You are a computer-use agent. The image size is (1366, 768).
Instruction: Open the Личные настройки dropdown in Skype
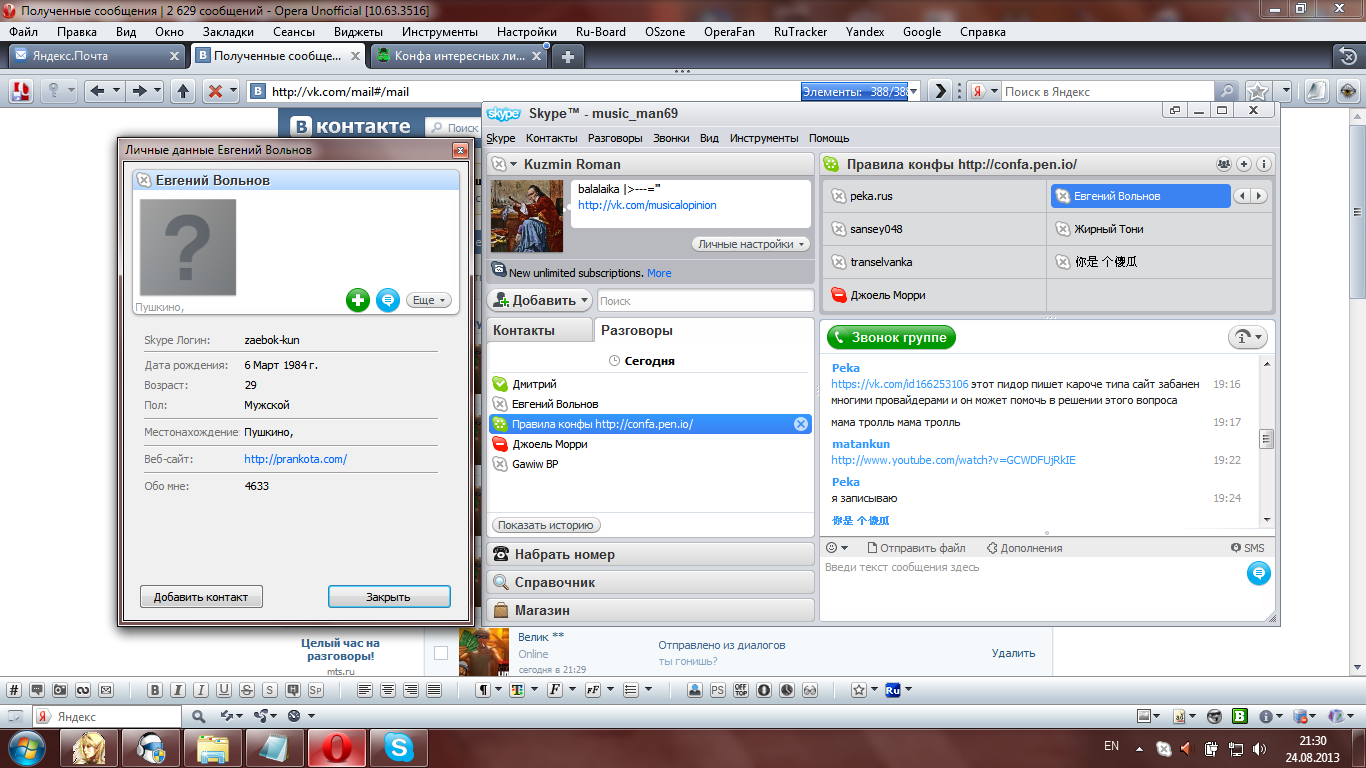[x=751, y=244]
